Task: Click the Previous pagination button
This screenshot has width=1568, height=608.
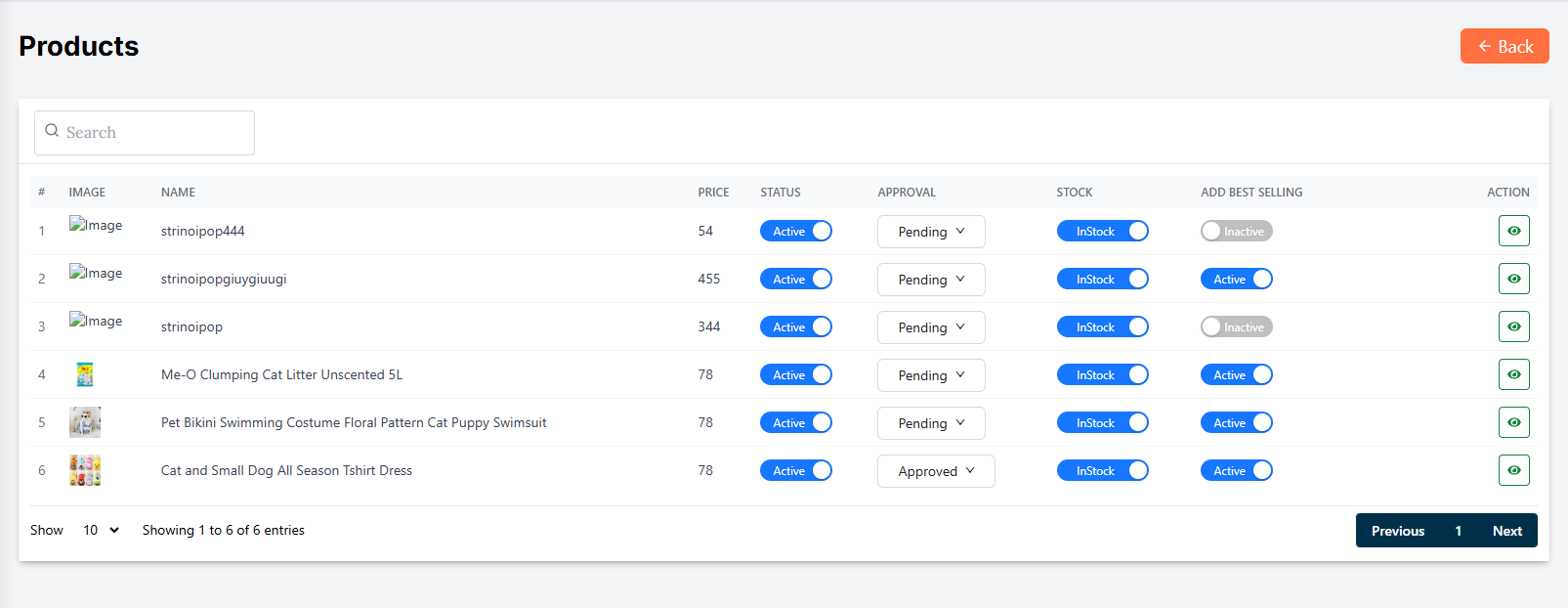Action: tap(1397, 531)
